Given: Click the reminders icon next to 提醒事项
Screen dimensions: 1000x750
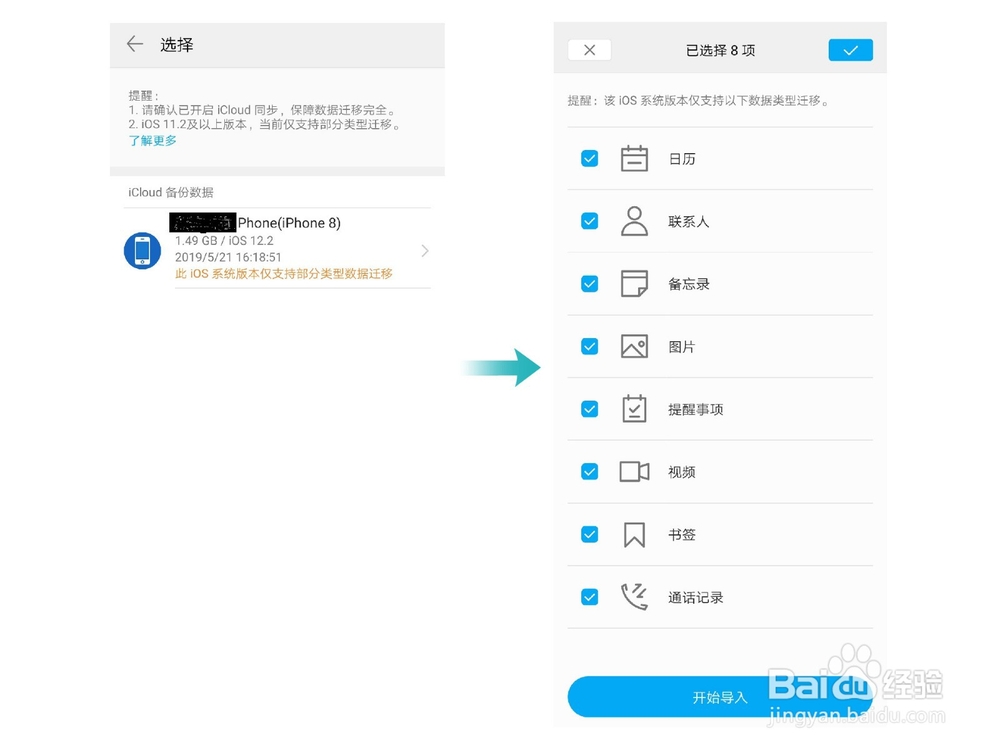Looking at the screenshot, I should point(635,408).
